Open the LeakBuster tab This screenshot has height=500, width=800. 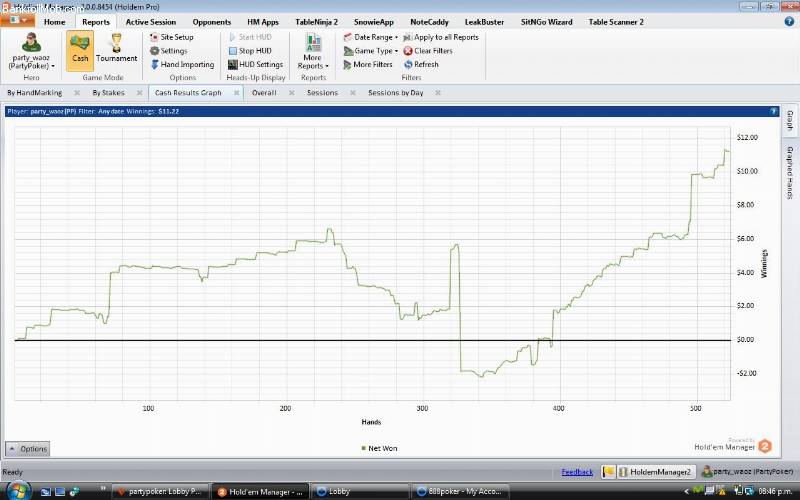(x=484, y=22)
